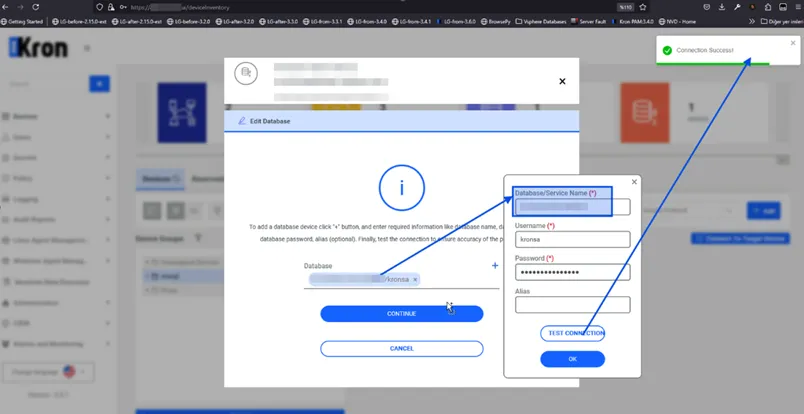Expand Alarms and Monitoring sidebar item
Screen dimensions: 804x414
[55, 344]
